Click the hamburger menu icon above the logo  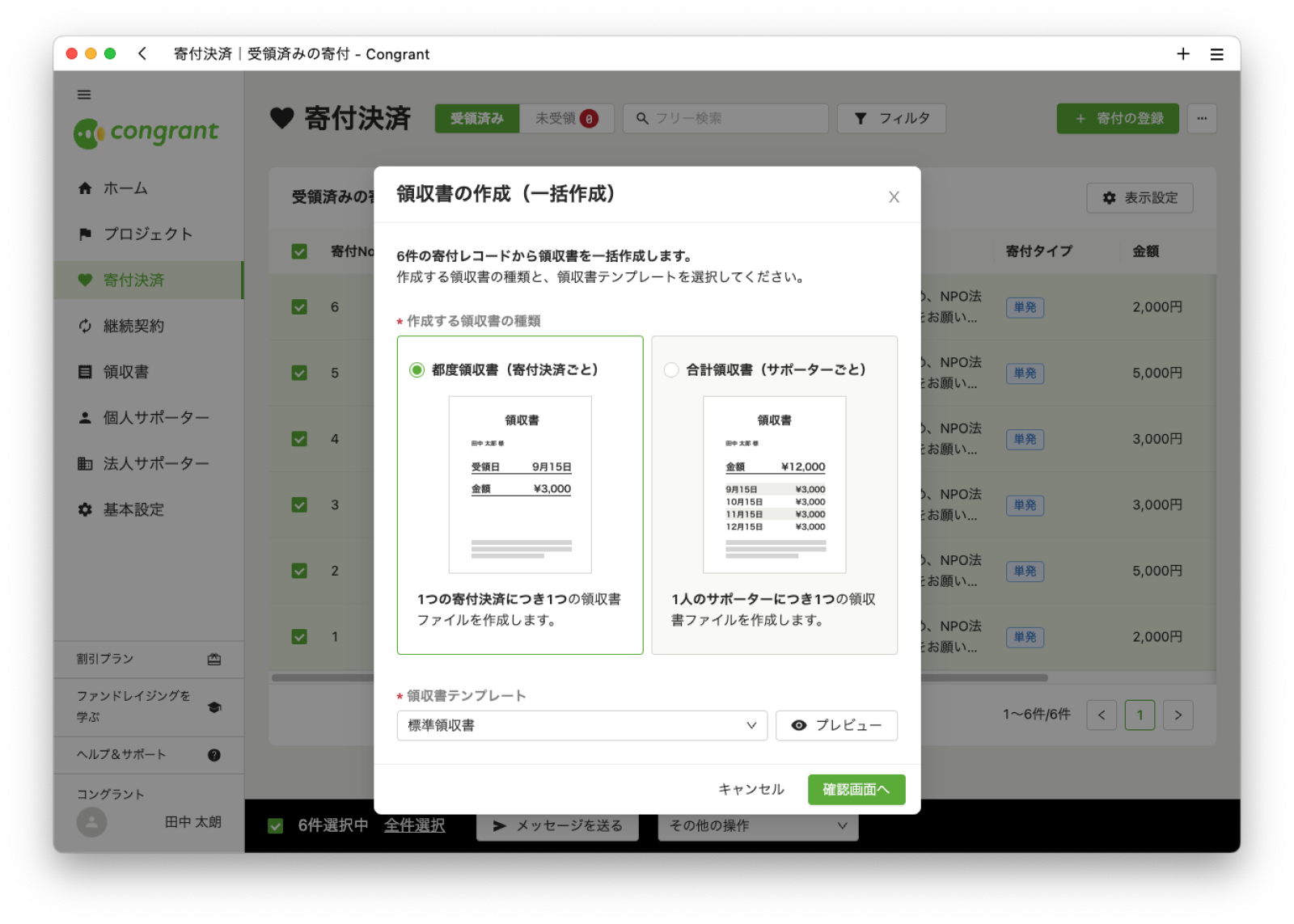pos(84,95)
